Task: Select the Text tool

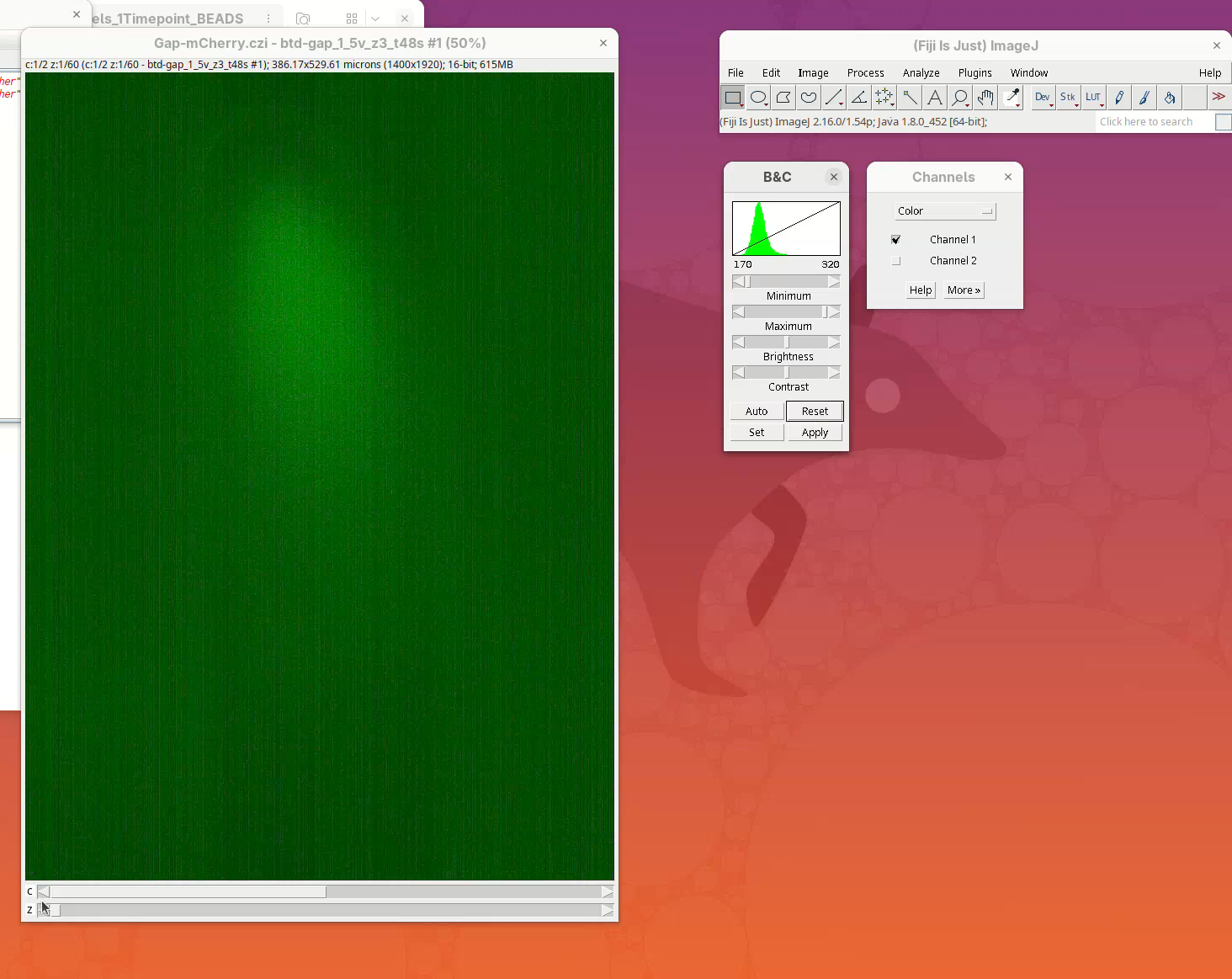Action: (935, 98)
